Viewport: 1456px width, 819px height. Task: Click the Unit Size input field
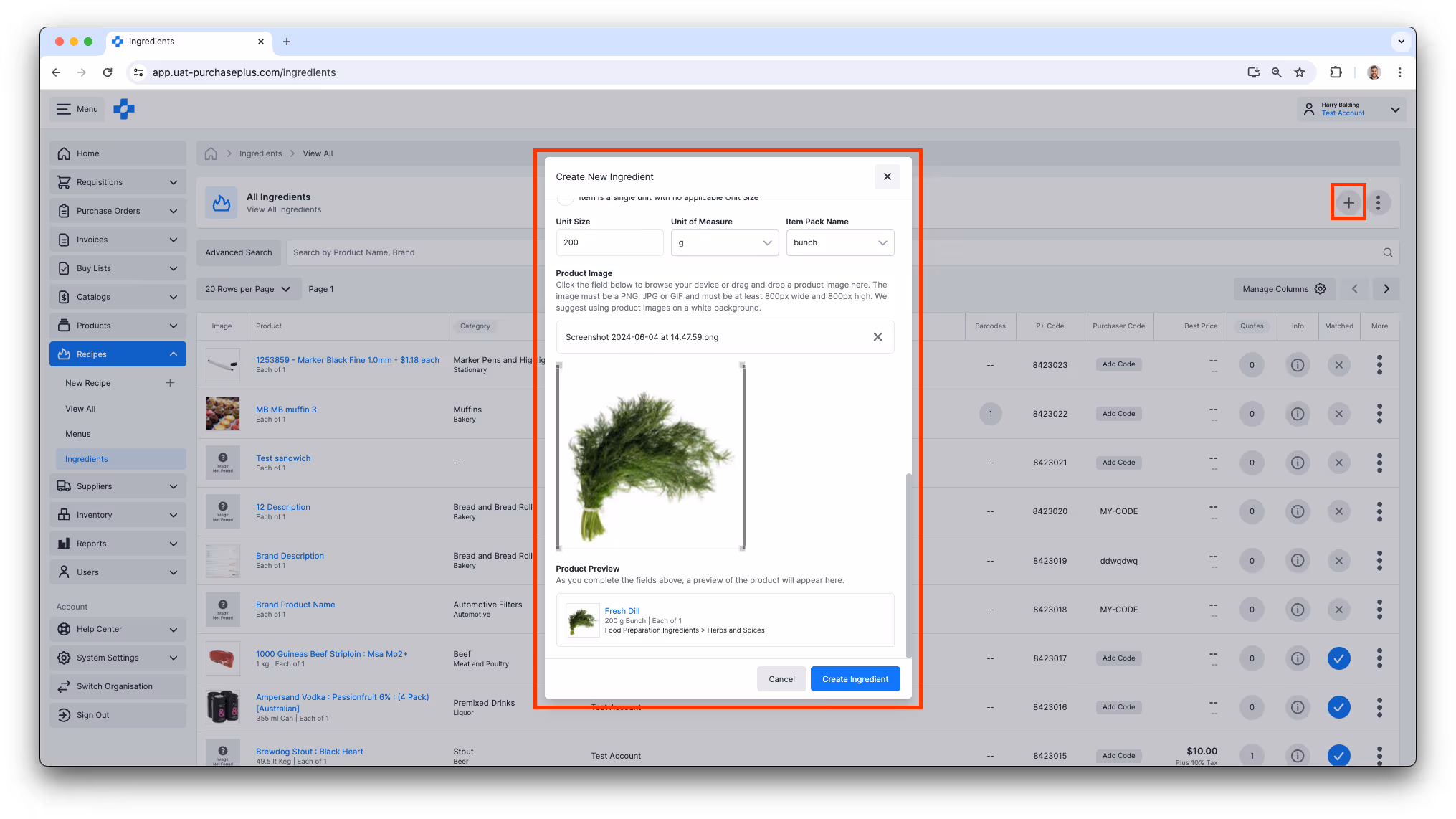pos(609,242)
